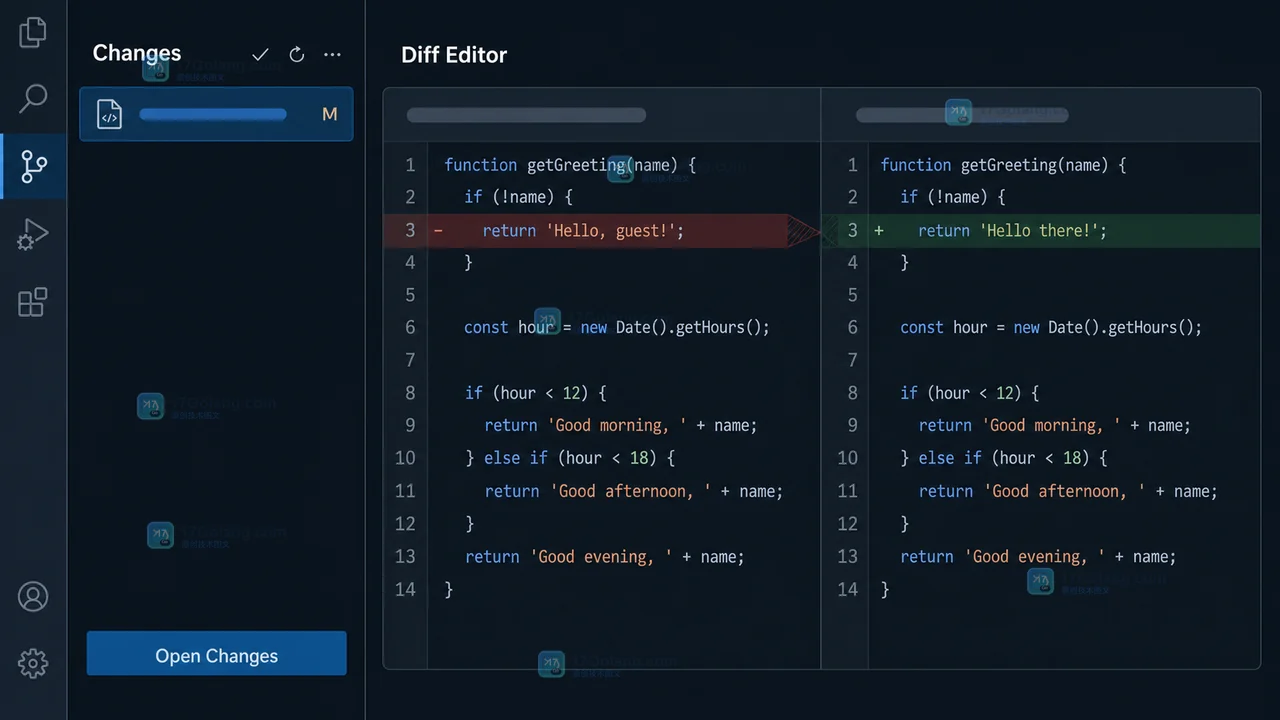Click the minus marker on left line 3

coord(438,231)
